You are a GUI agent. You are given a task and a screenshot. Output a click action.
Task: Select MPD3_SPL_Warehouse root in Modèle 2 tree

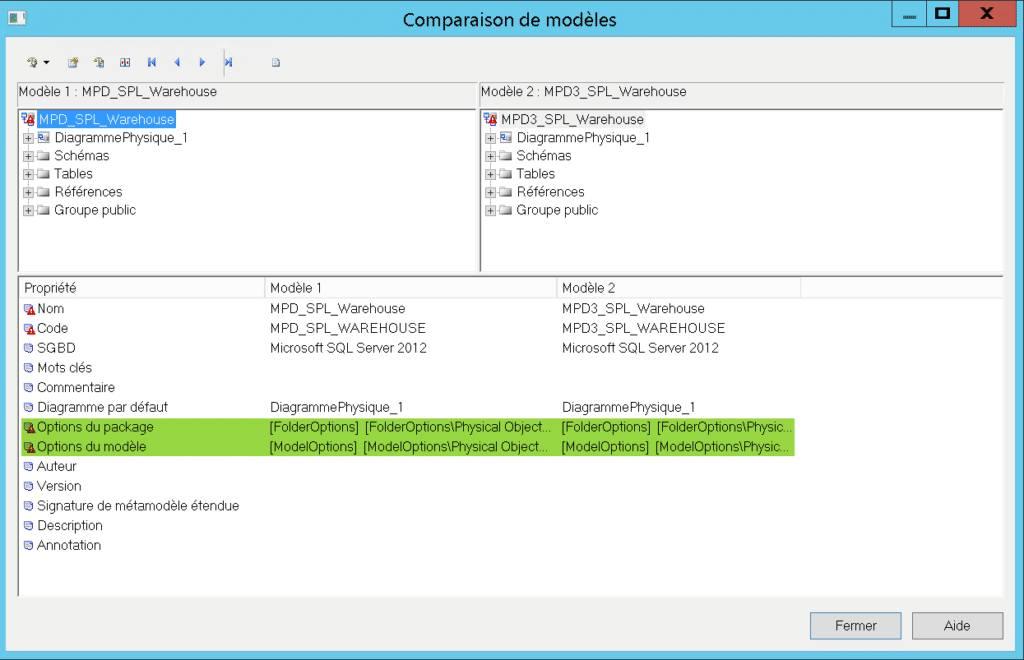pos(572,119)
